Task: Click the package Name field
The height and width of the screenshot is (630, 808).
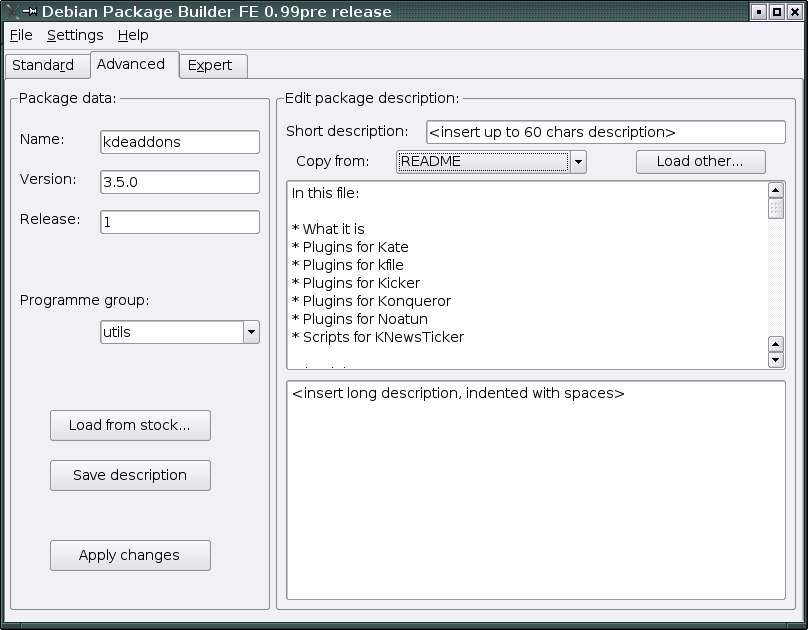Action: click(180, 142)
